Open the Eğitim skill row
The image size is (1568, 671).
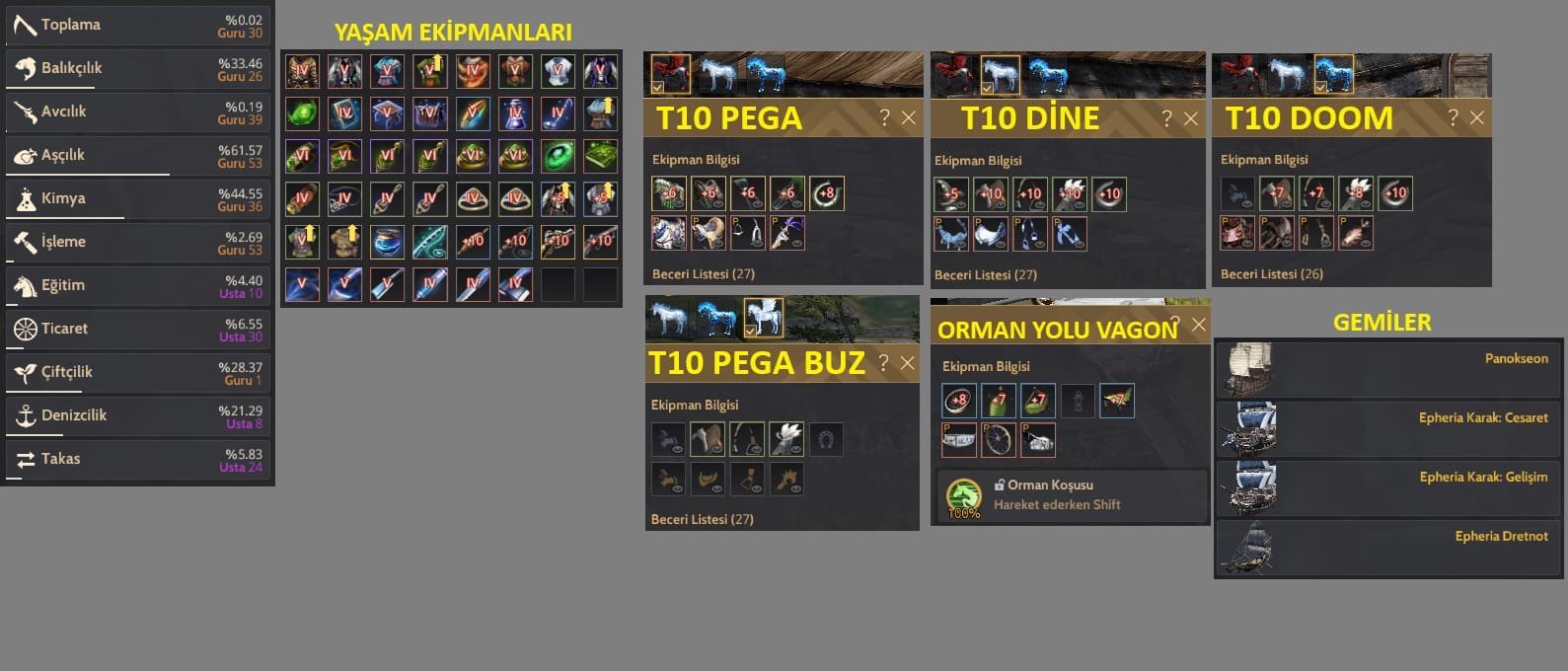click(137, 285)
